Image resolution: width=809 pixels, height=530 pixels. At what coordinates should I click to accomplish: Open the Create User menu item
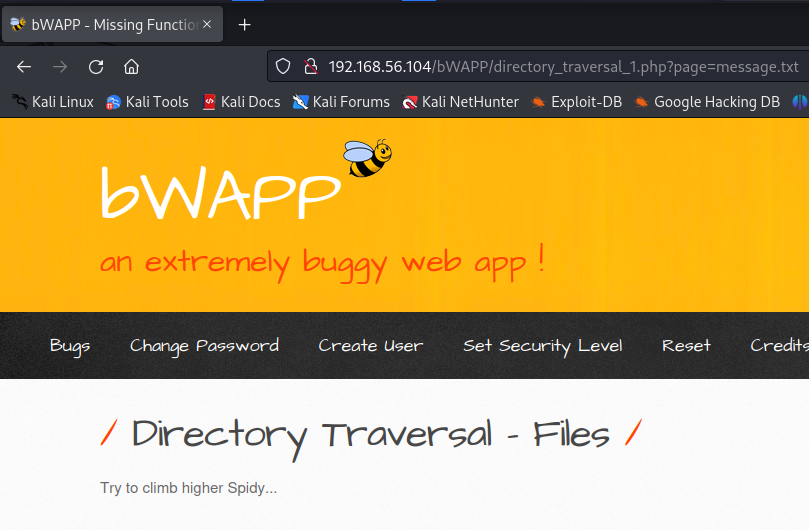coord(370,345)
